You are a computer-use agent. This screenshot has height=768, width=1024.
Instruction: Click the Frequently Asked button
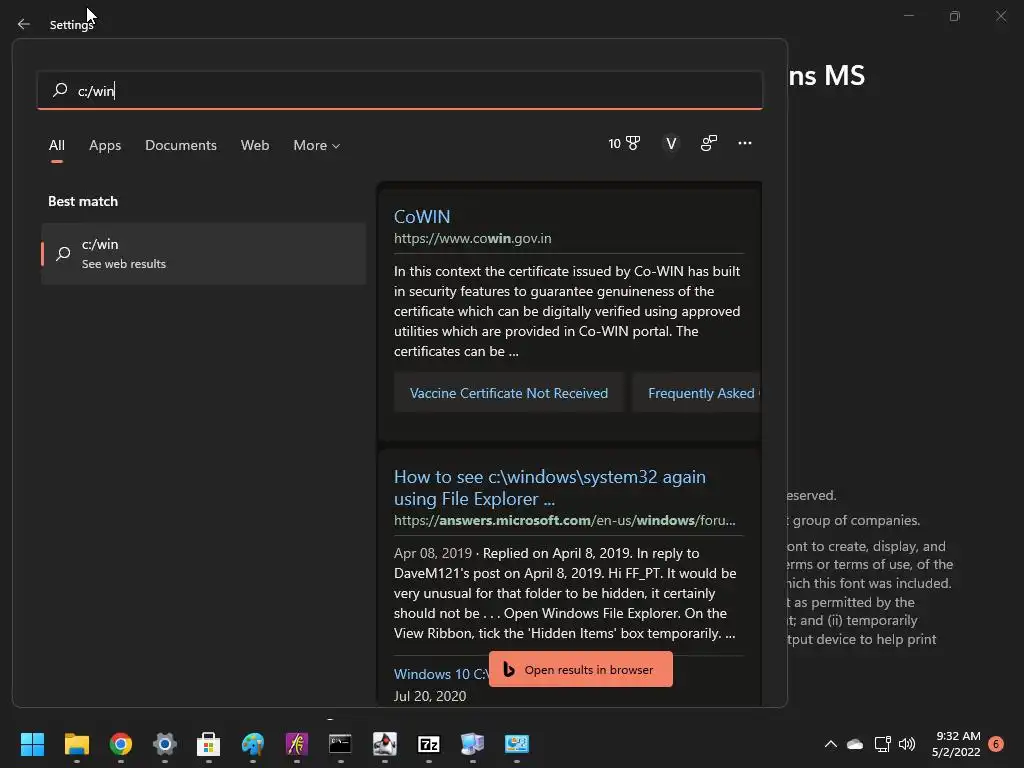pyautogui.click(x=696, y=393)
